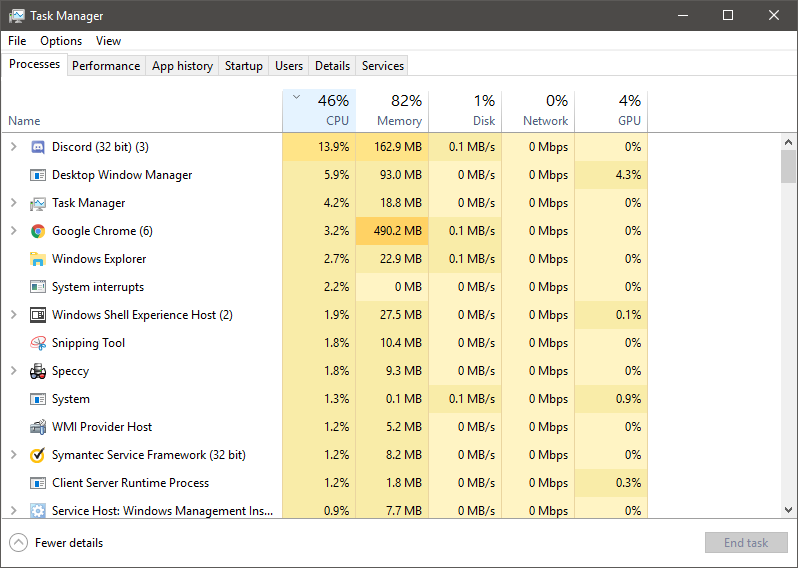Click the Desktop Window Manager icon
This screenshot has height=568, width=798.
click(38, 175)
